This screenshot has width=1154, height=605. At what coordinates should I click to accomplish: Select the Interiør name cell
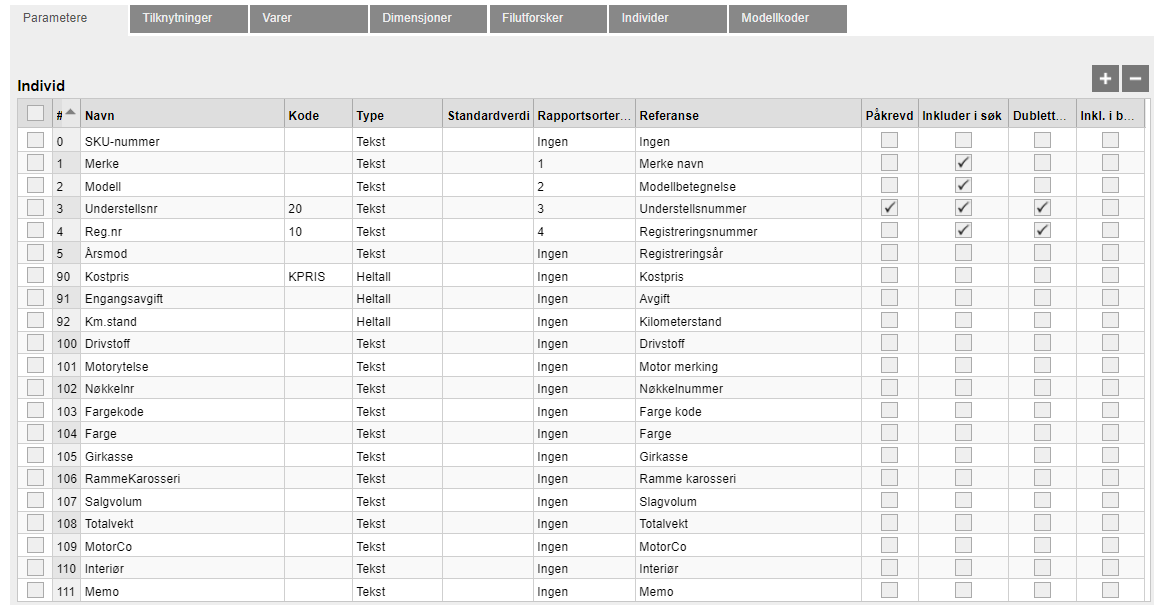(x=183, y=568)
